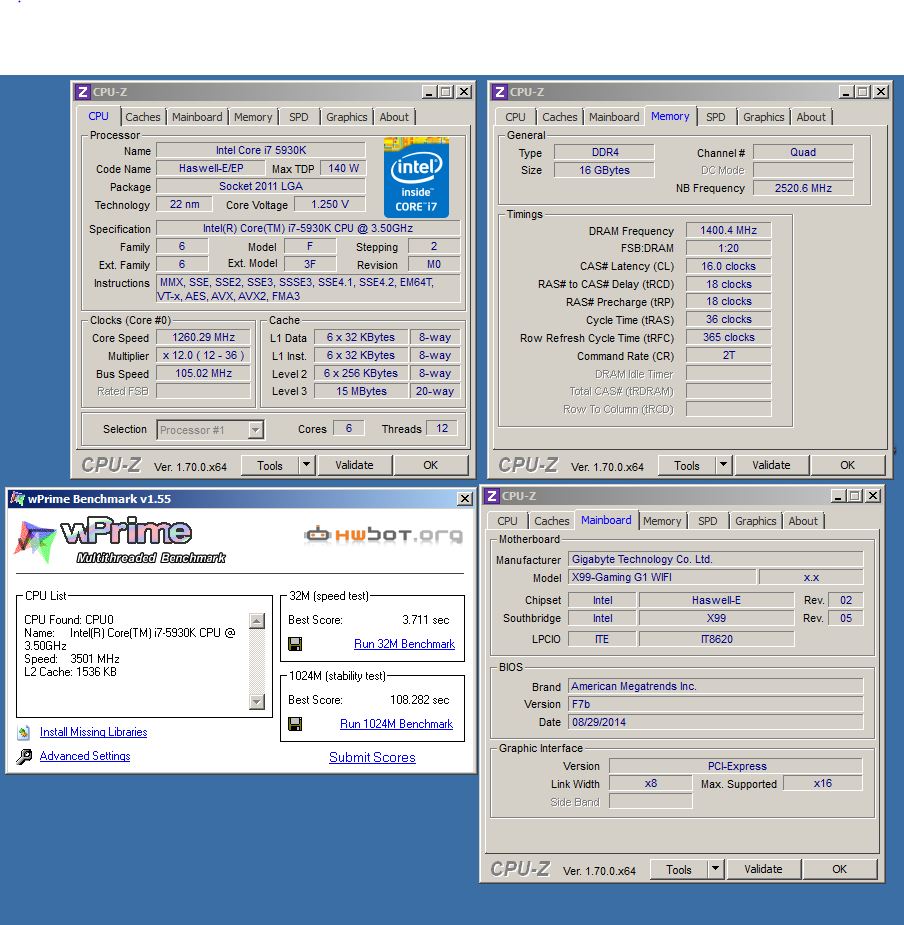Select CPU tab in CPU-Z Mainboard window
This screenshot has height=925, width=904.
click(x=507, y=521)
